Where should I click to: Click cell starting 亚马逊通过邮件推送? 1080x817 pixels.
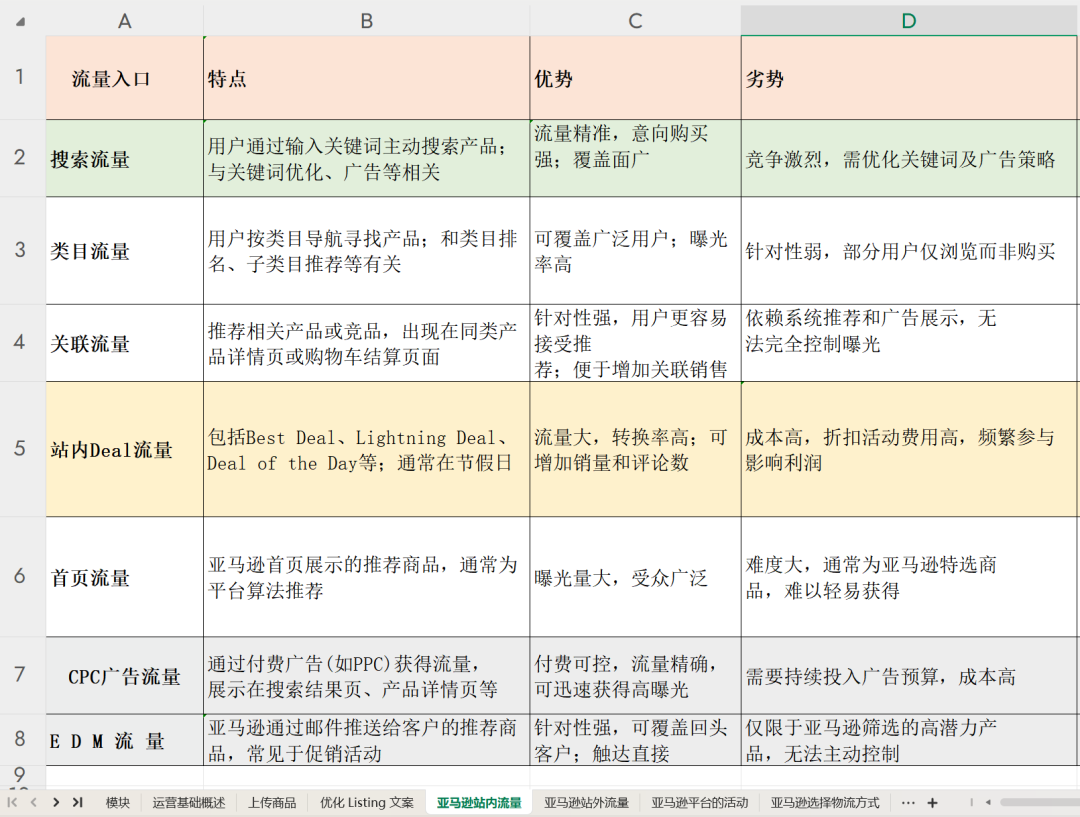[x=366, y=740]
